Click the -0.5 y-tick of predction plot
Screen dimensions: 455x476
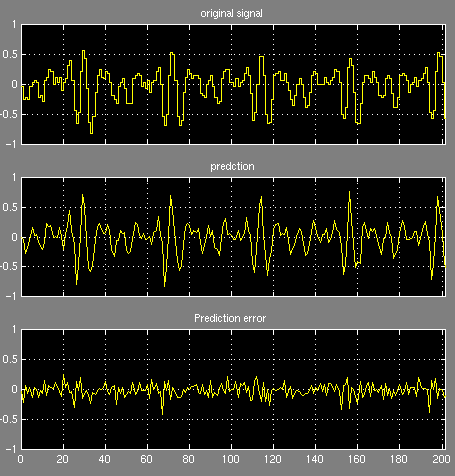pyautogui.click(x=9, y=266)
